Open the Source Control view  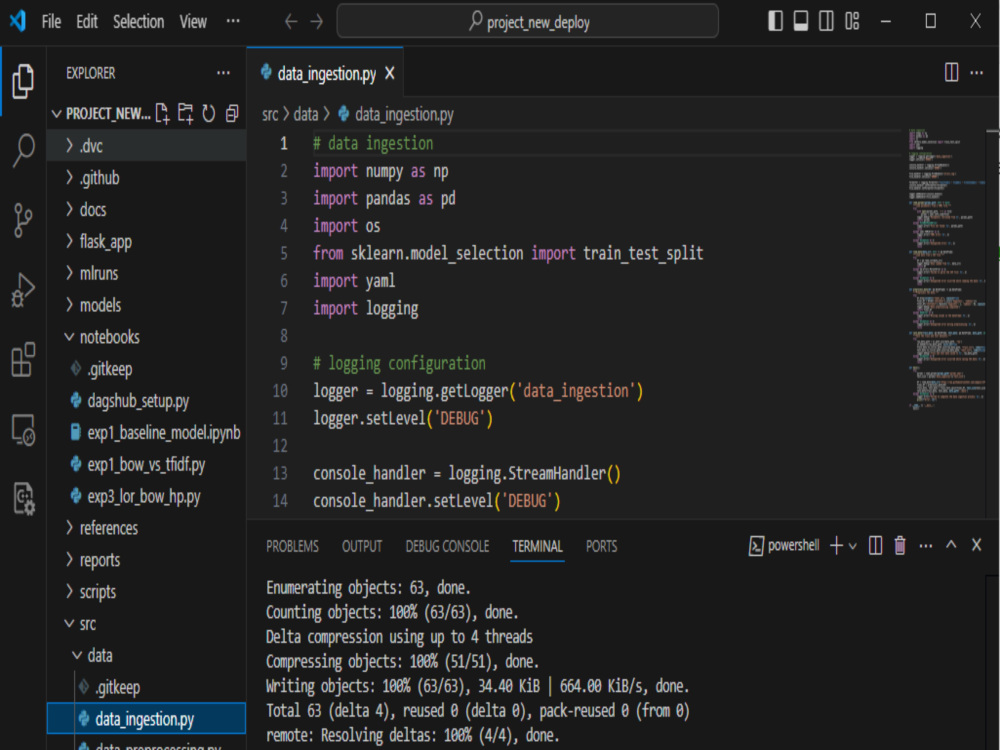point(23,220)
